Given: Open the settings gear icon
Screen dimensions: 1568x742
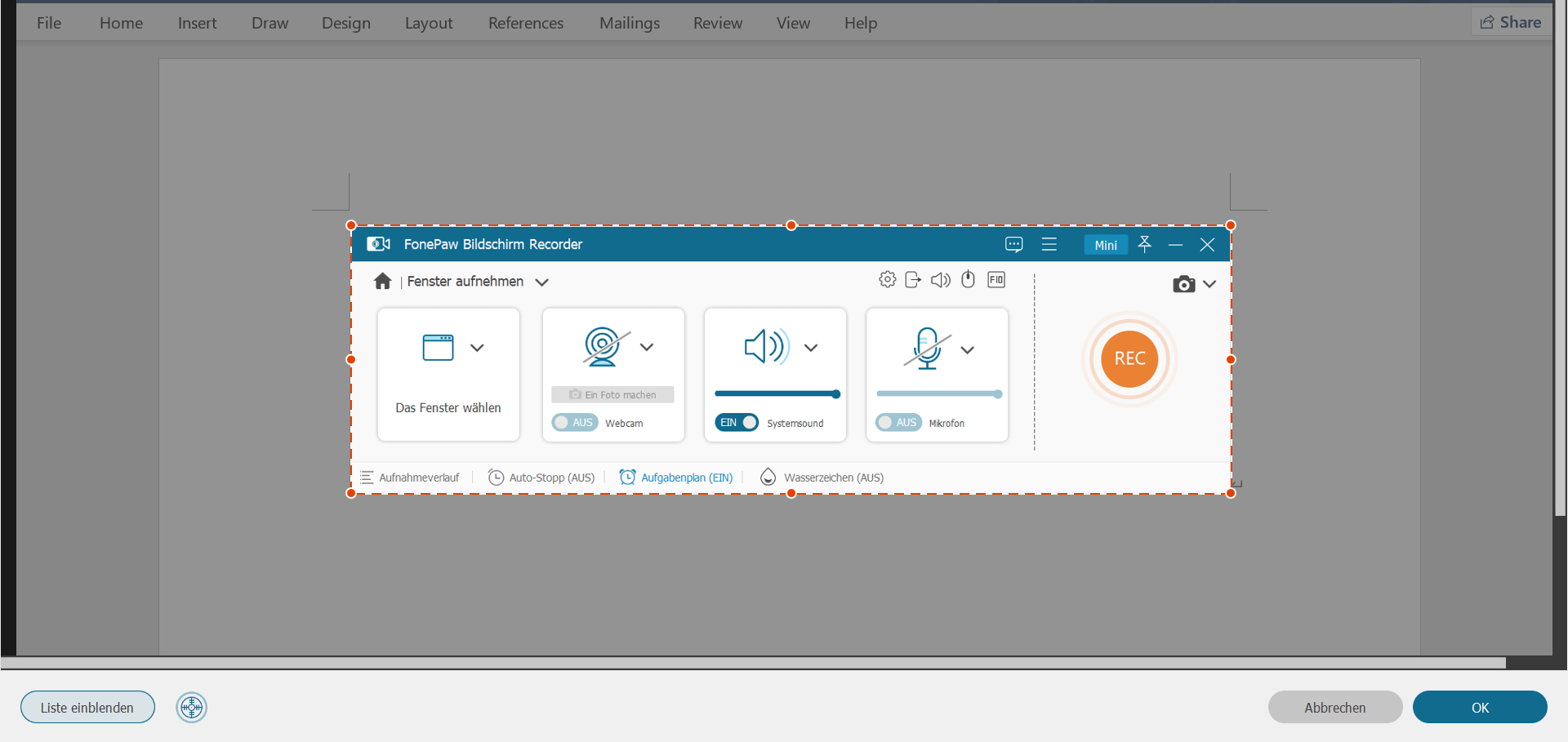Looking at the screenshot, I should tap(888, 280).
